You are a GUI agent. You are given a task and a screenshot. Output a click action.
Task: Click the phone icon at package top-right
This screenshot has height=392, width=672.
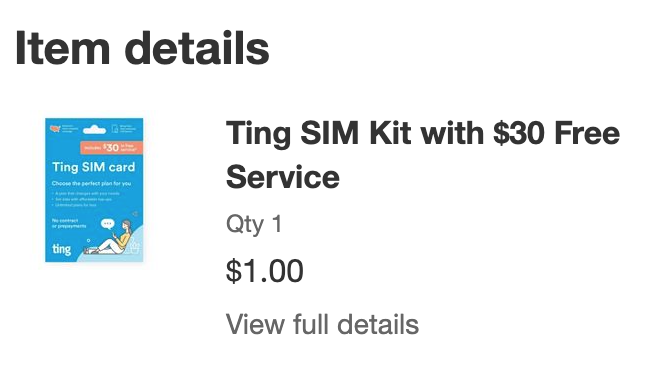pyautogui.click(x=115, y=129)
